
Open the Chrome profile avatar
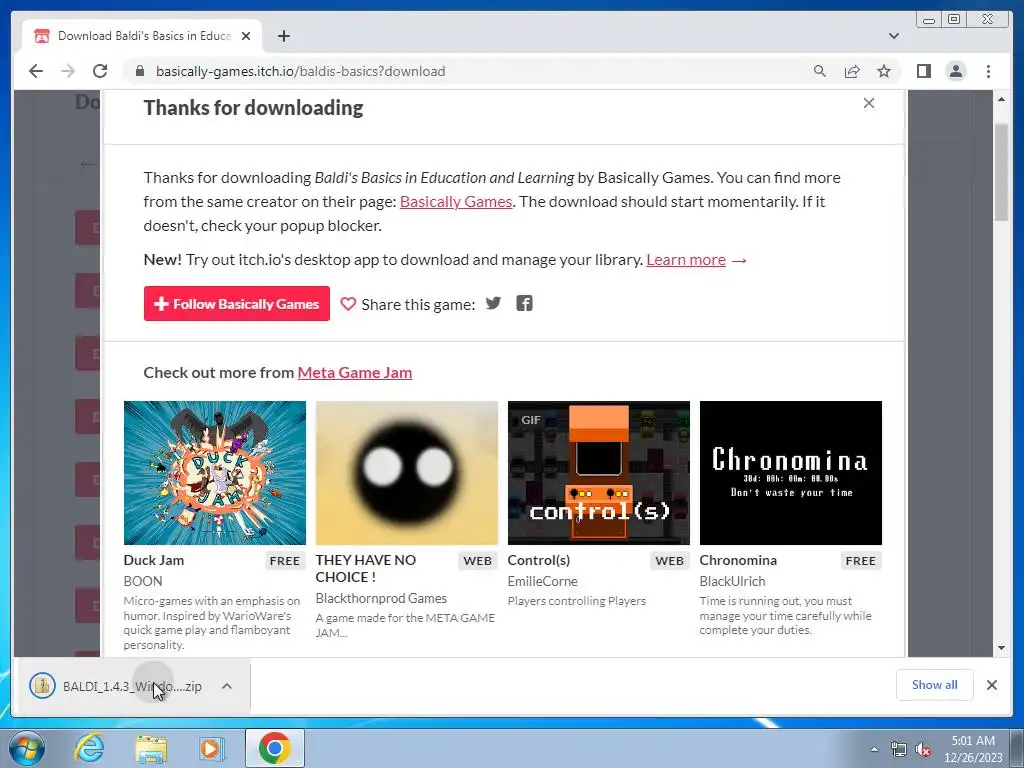click(x=955, y=71)
